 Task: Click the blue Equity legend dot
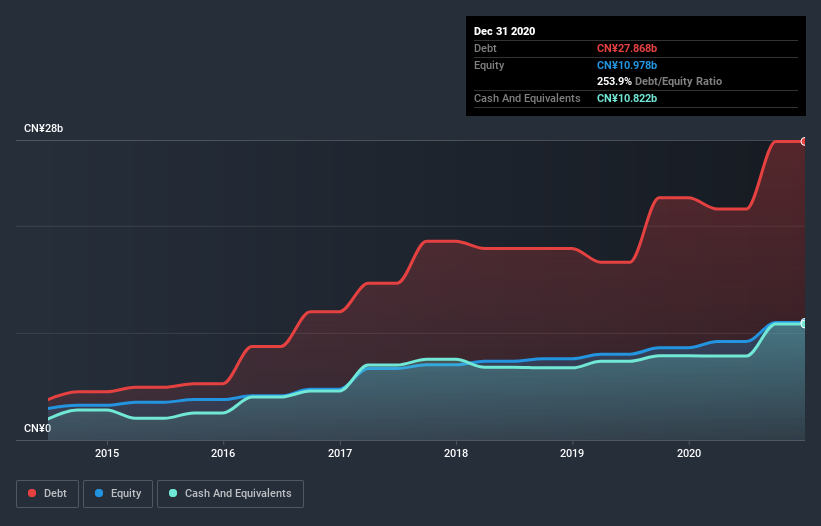tap(99, 493)
